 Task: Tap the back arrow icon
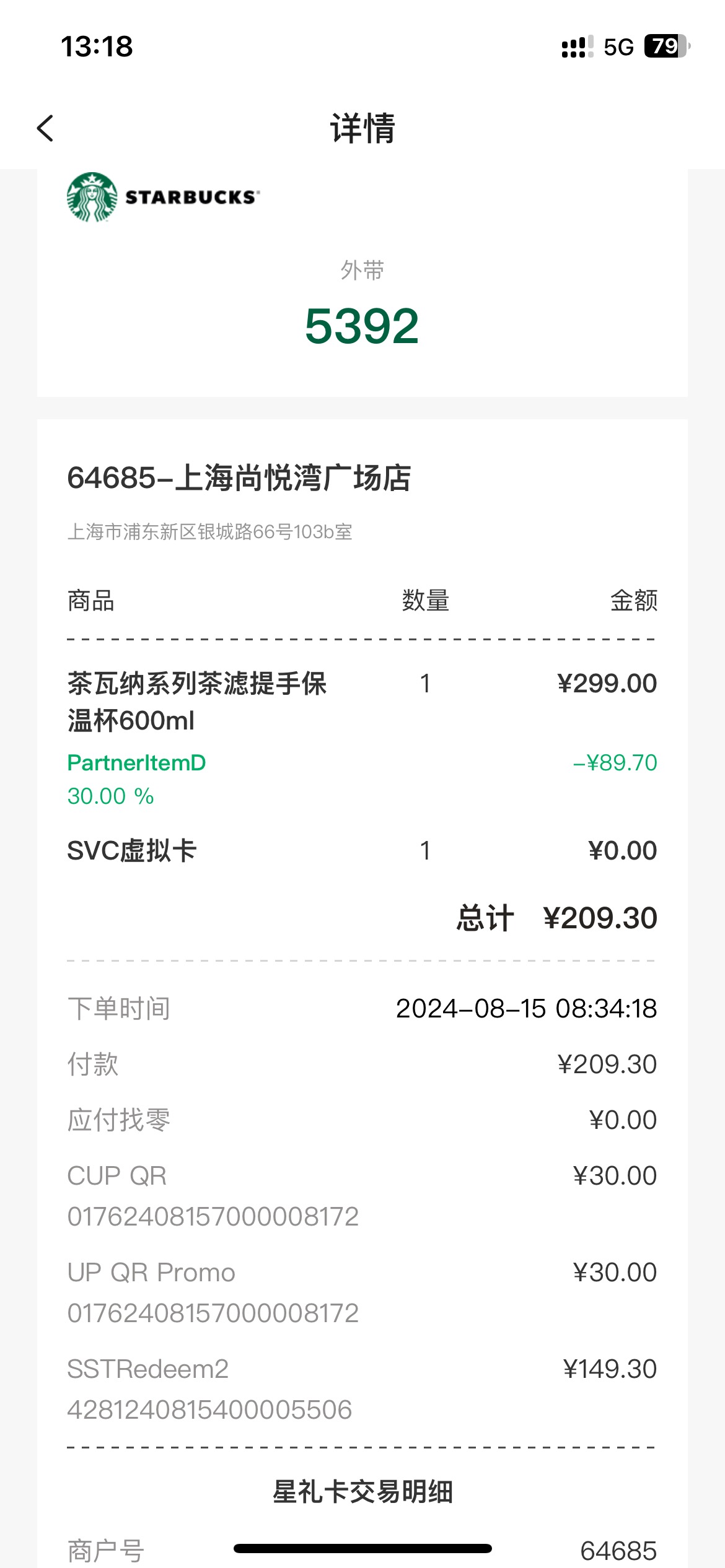45,128
